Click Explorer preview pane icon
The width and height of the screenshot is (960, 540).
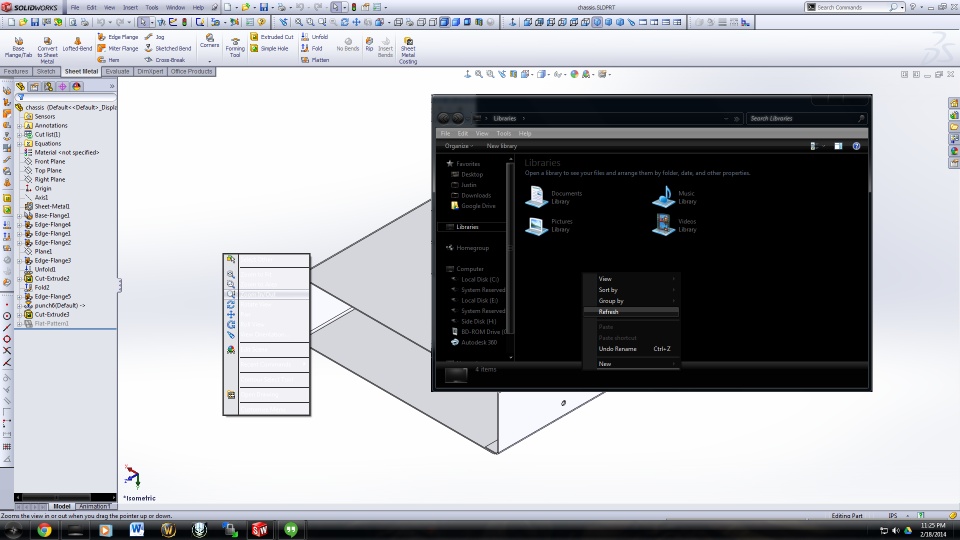click(838, 146)
